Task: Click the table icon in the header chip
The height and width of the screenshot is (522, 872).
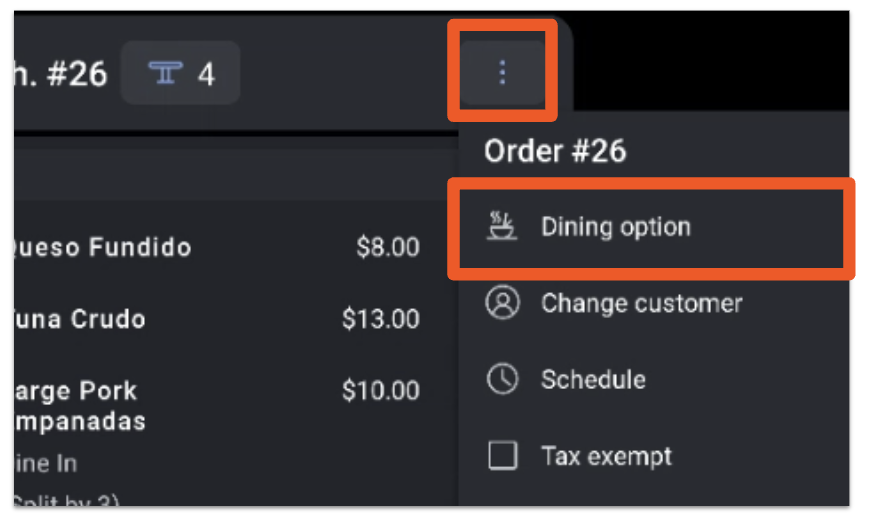Action: [x=165, y=73]
